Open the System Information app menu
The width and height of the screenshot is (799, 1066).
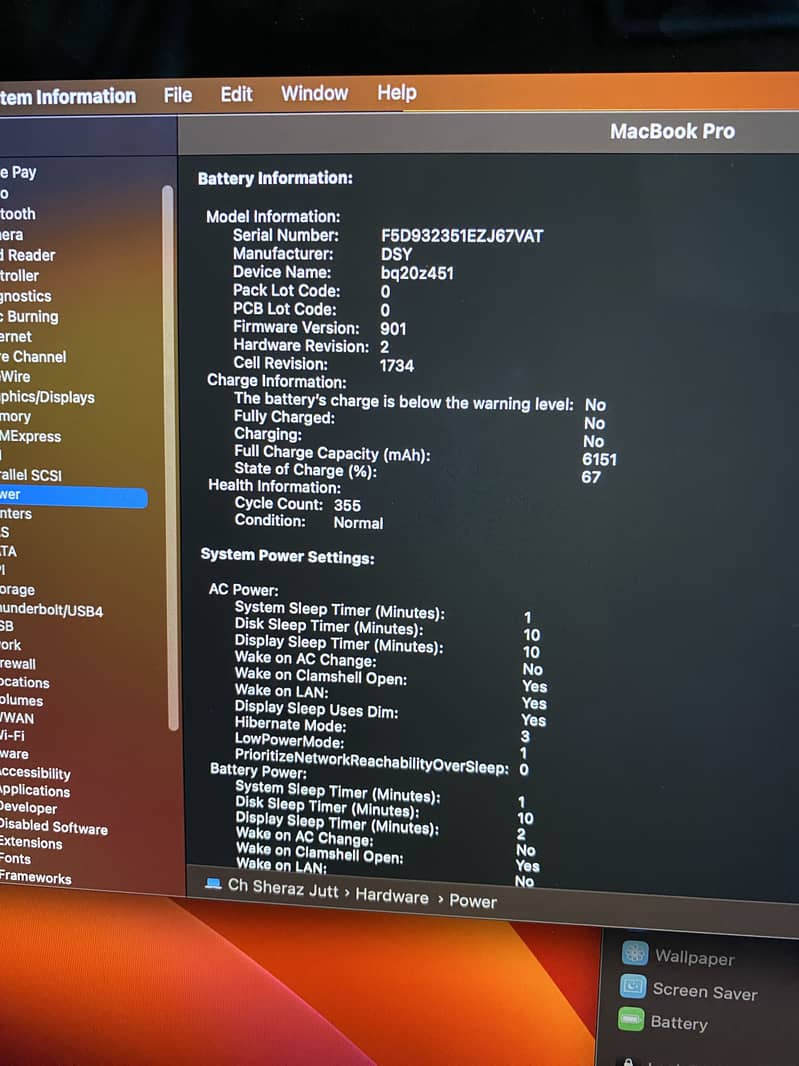coord(68,97)
